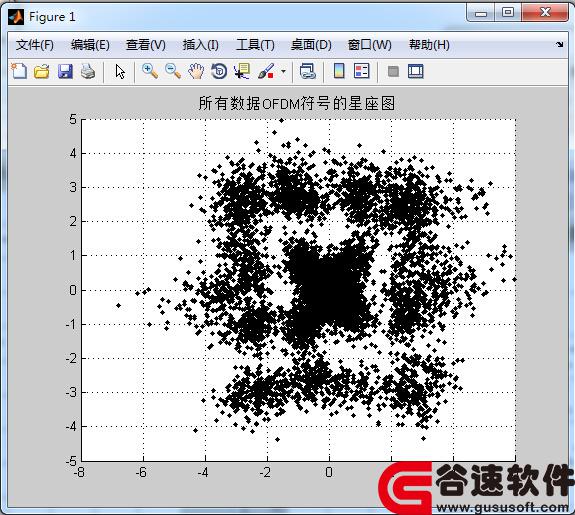Select the Brush data tool
The width and height of the screenshot is (575, 515).
coord(267,71)
